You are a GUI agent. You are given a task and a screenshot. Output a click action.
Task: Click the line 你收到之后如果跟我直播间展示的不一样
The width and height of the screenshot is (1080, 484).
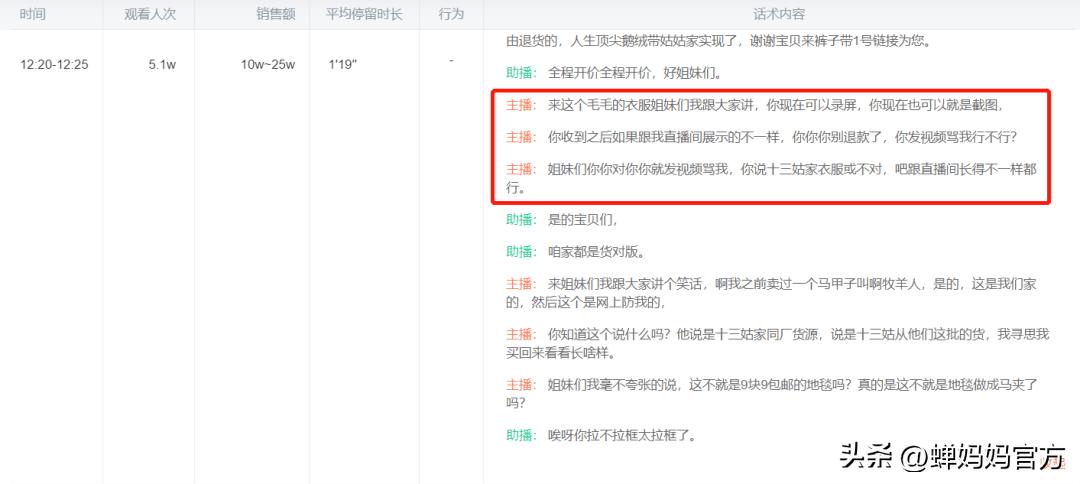761,137
